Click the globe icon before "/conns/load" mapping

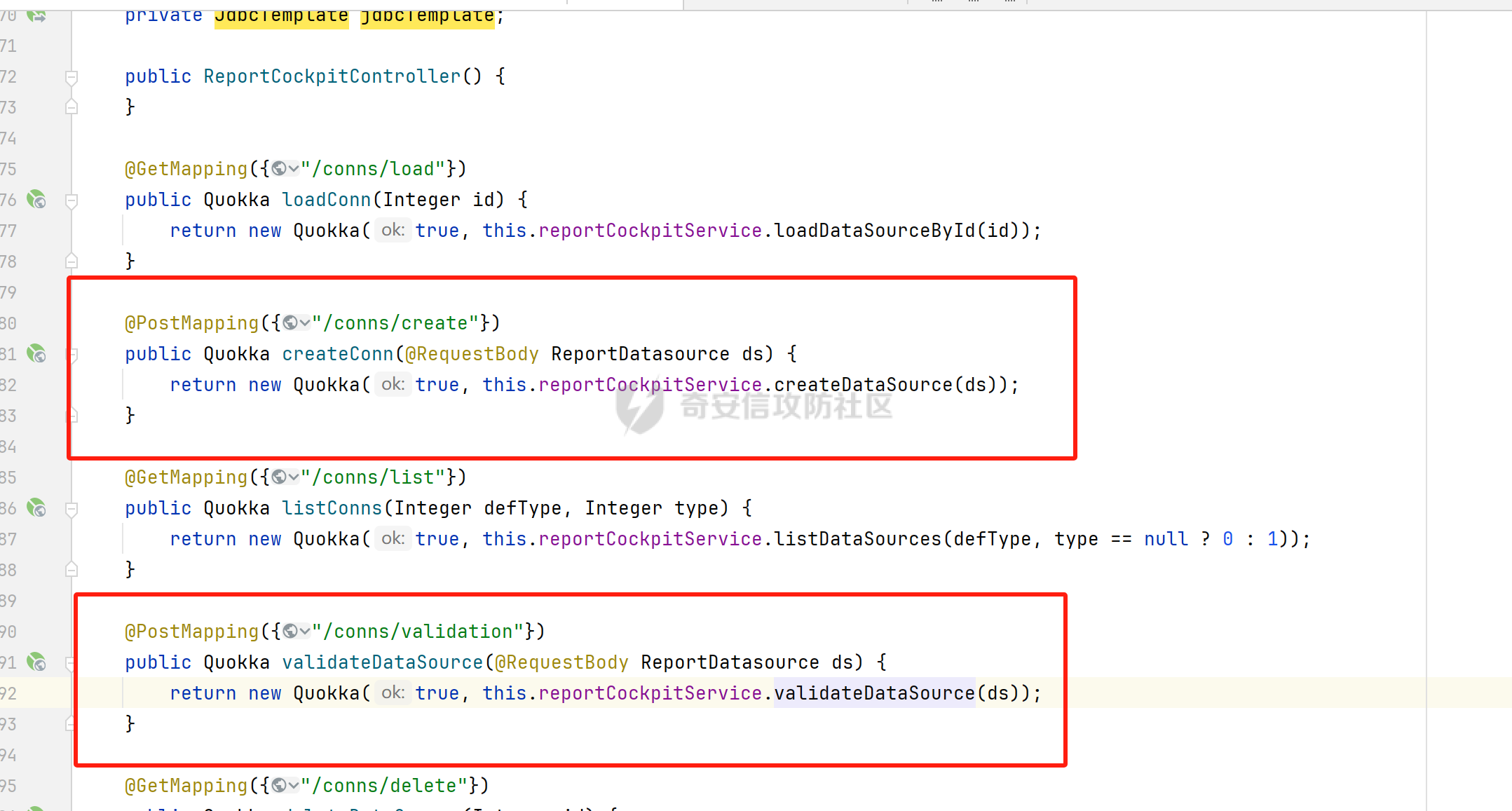click(279, 169)
